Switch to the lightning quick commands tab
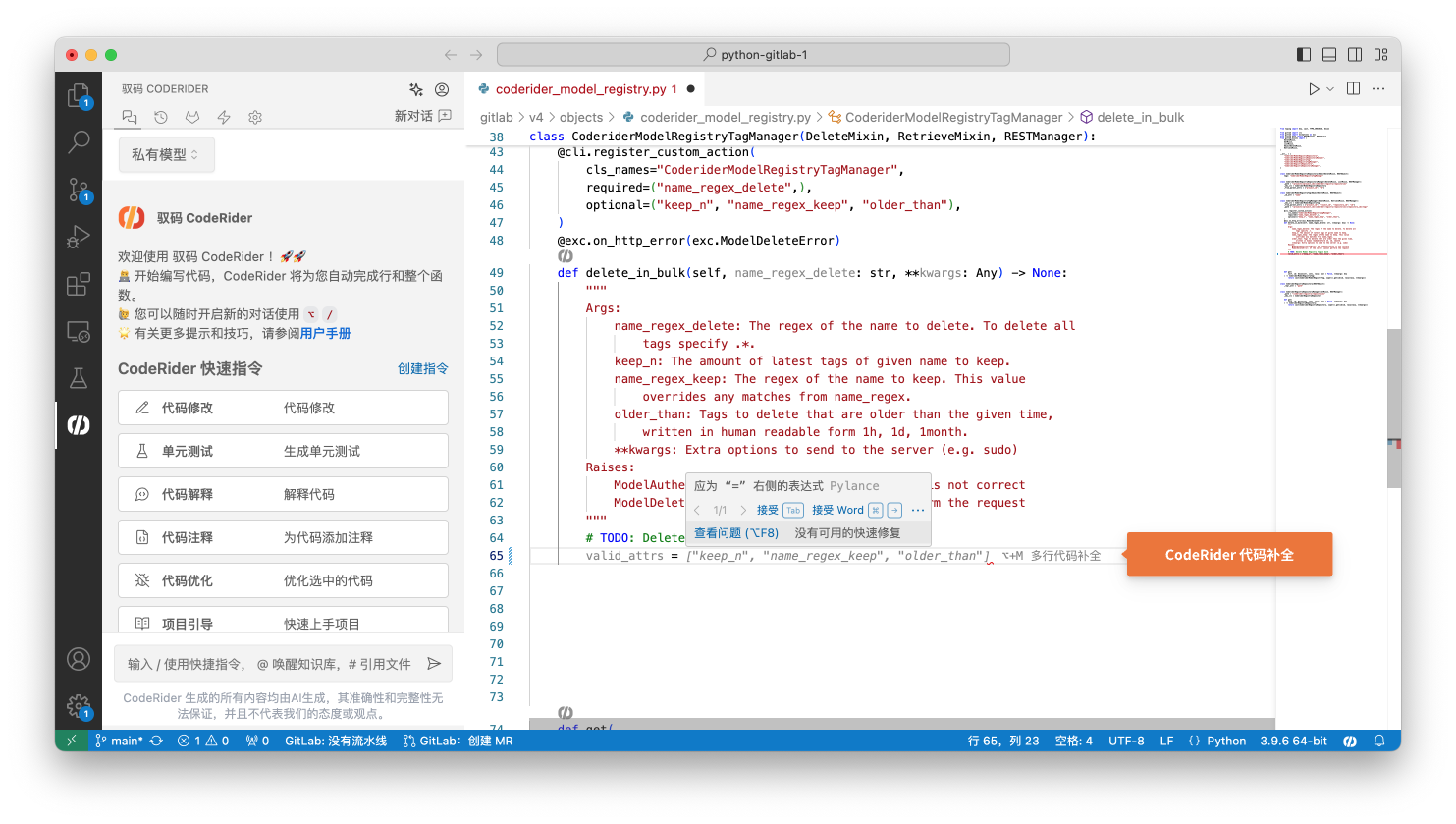 [x=224, y=117]
